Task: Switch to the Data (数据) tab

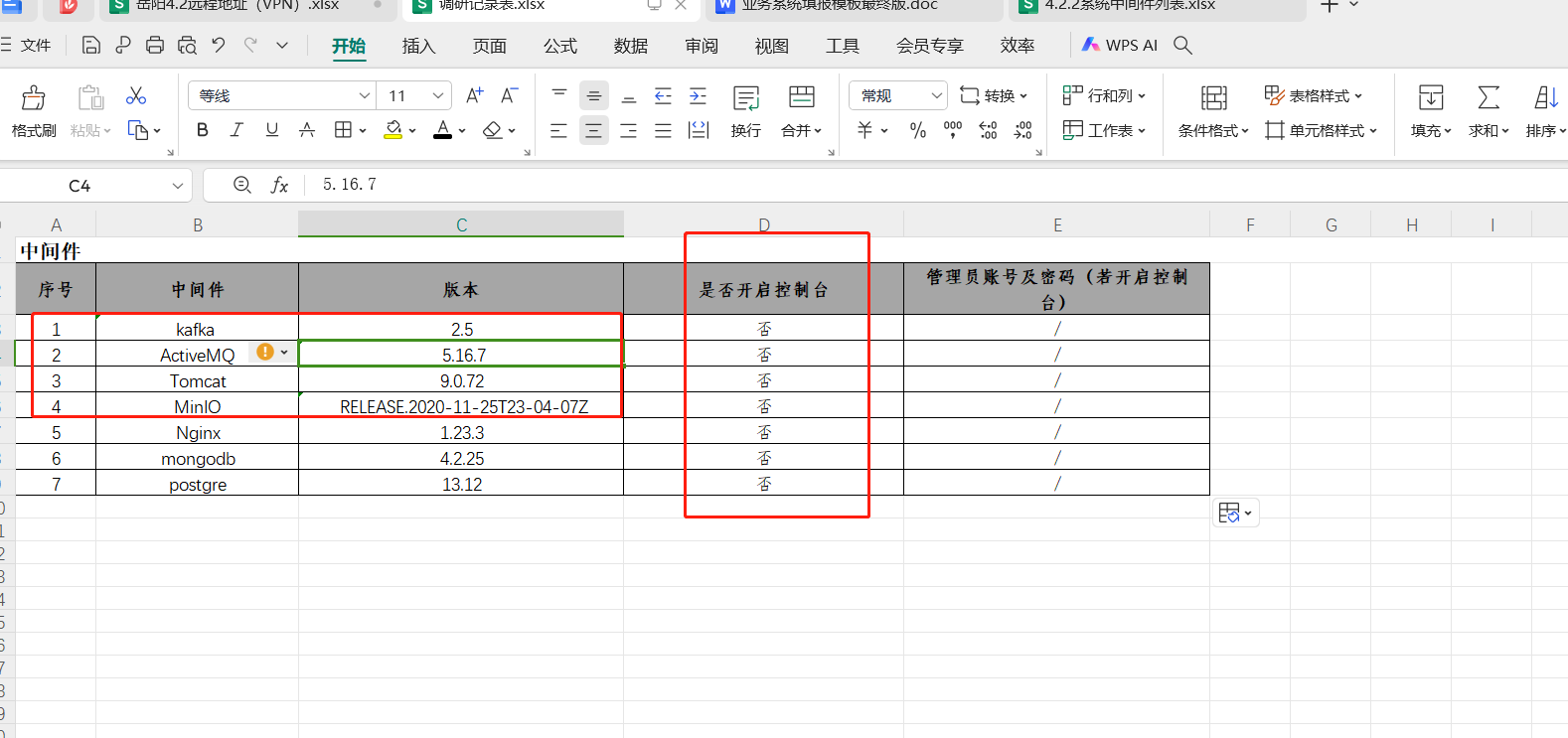Action: [x=631, y=46]
